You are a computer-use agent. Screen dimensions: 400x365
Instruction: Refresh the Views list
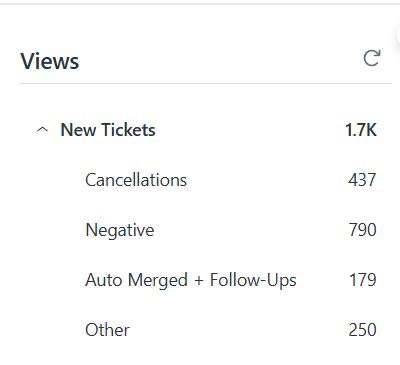tap(372, 58)
